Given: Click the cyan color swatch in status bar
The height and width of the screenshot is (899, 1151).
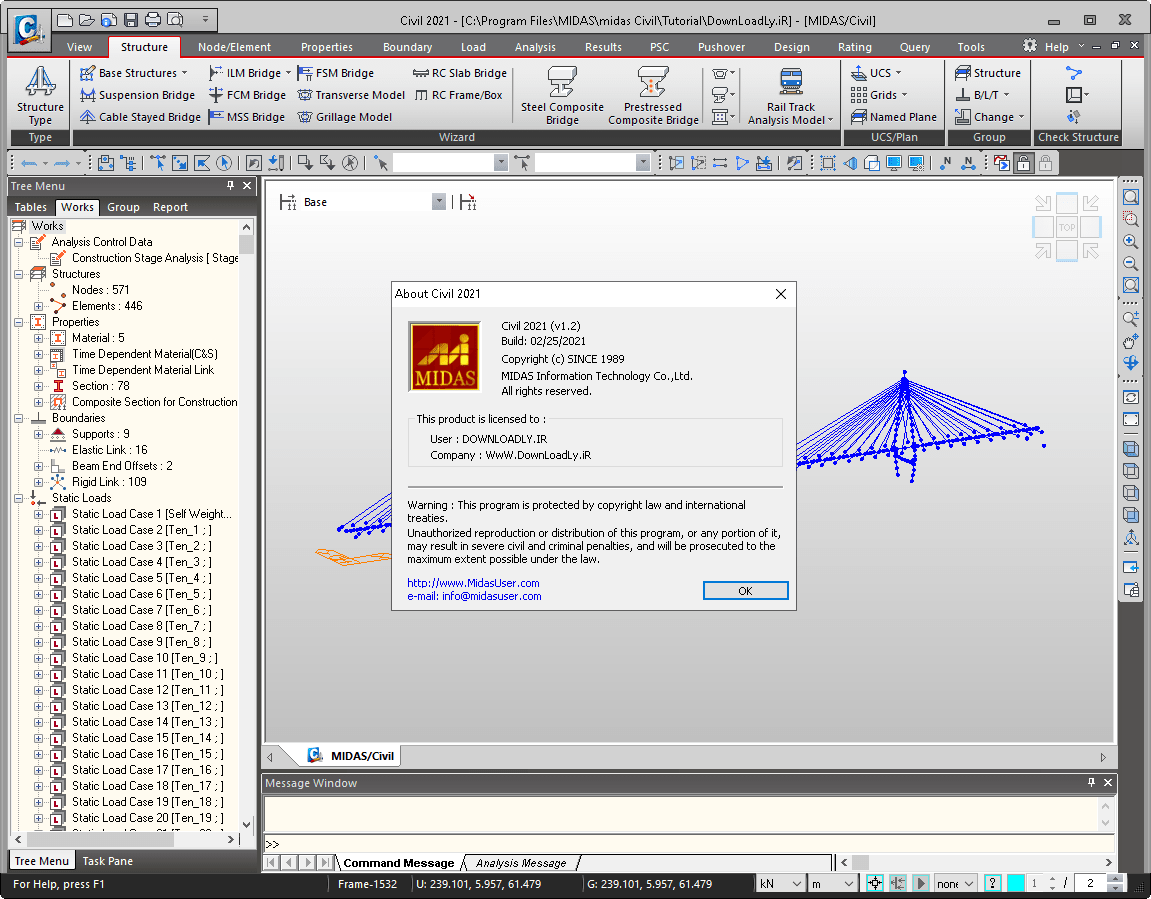Looking at the screenshot, I should point(1015,884).
